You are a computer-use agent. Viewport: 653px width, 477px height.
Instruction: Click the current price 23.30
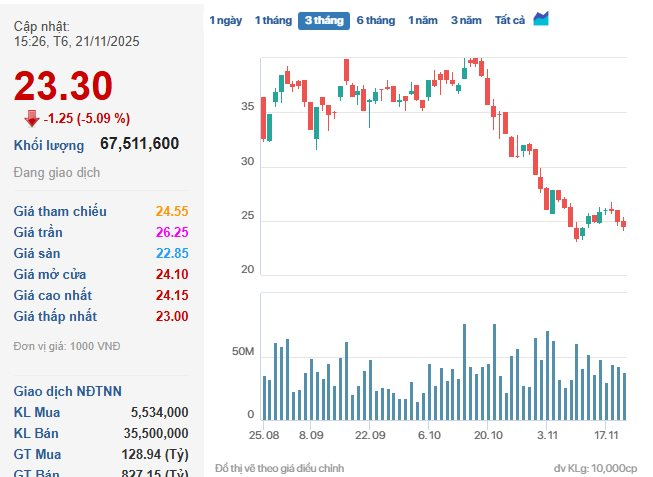click(x=63, y=87)
